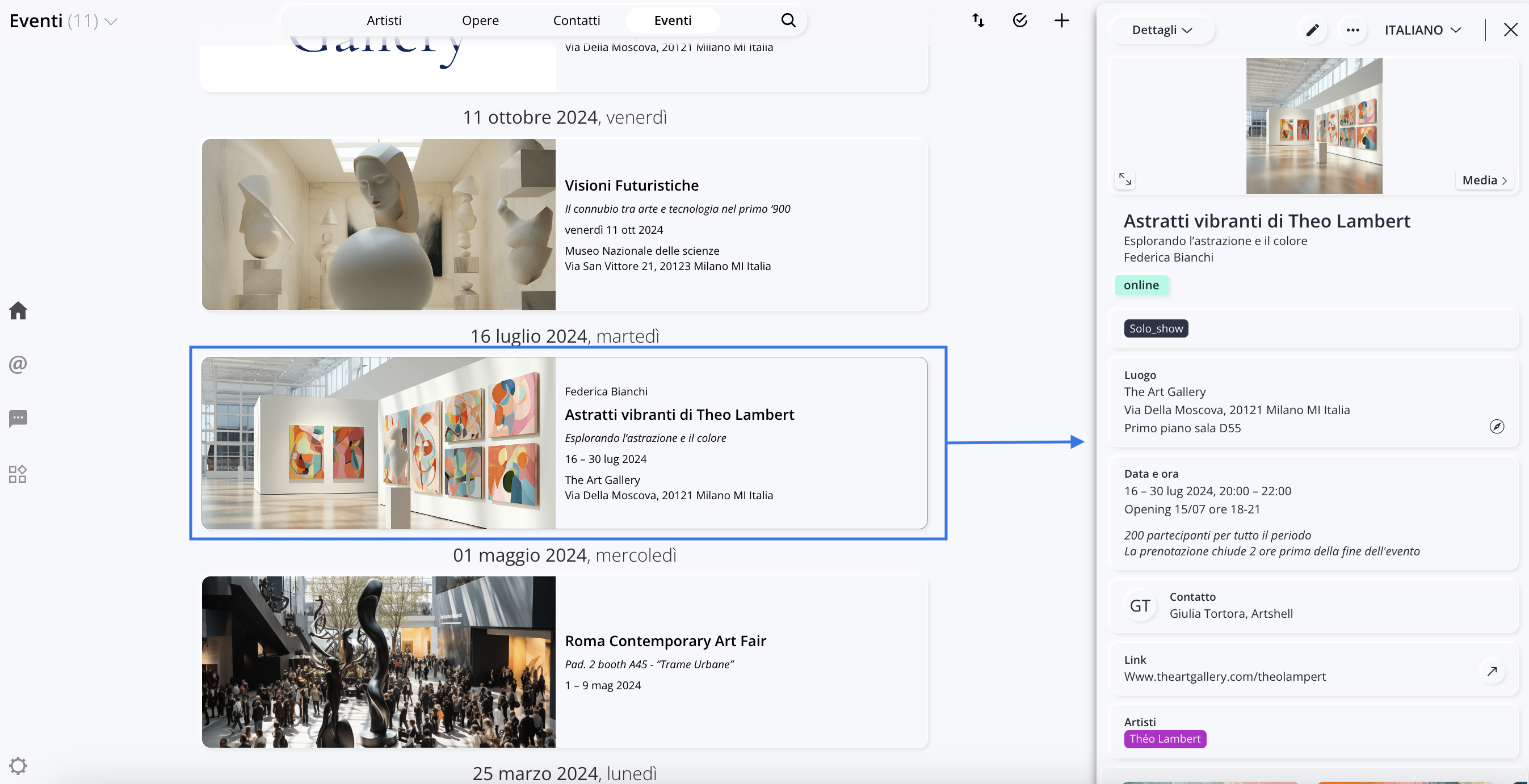
Task: Go to Home in left sidebar
Action: tap(18, 310)
